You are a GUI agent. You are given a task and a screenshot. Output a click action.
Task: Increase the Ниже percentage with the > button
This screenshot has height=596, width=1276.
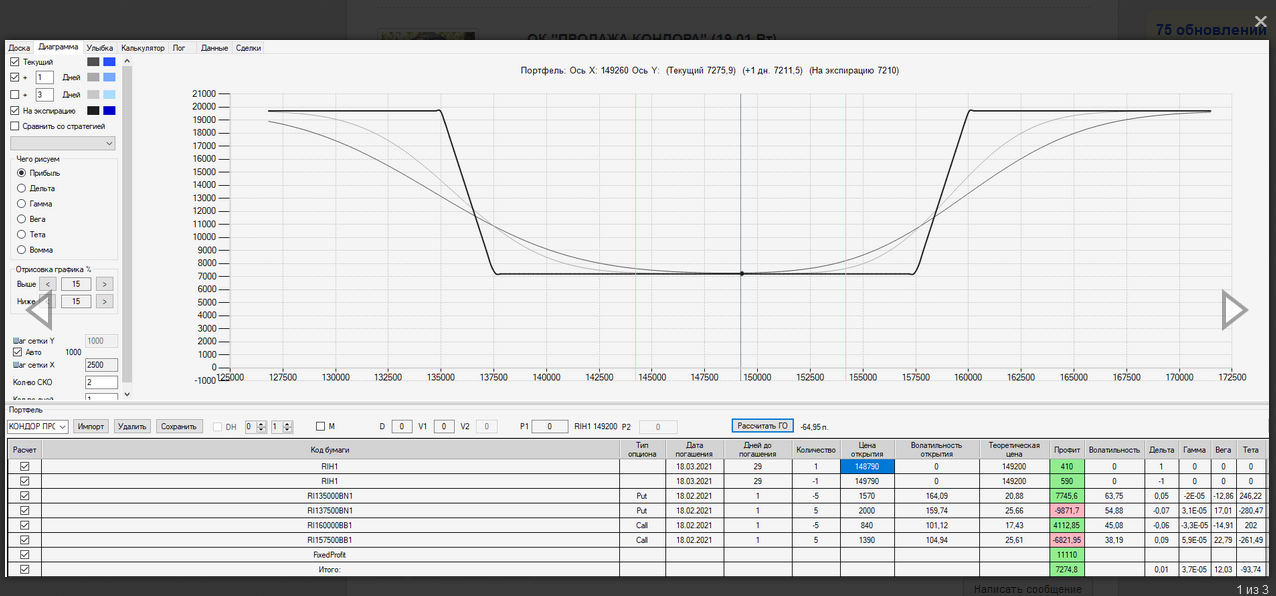[x=104, y=301]
